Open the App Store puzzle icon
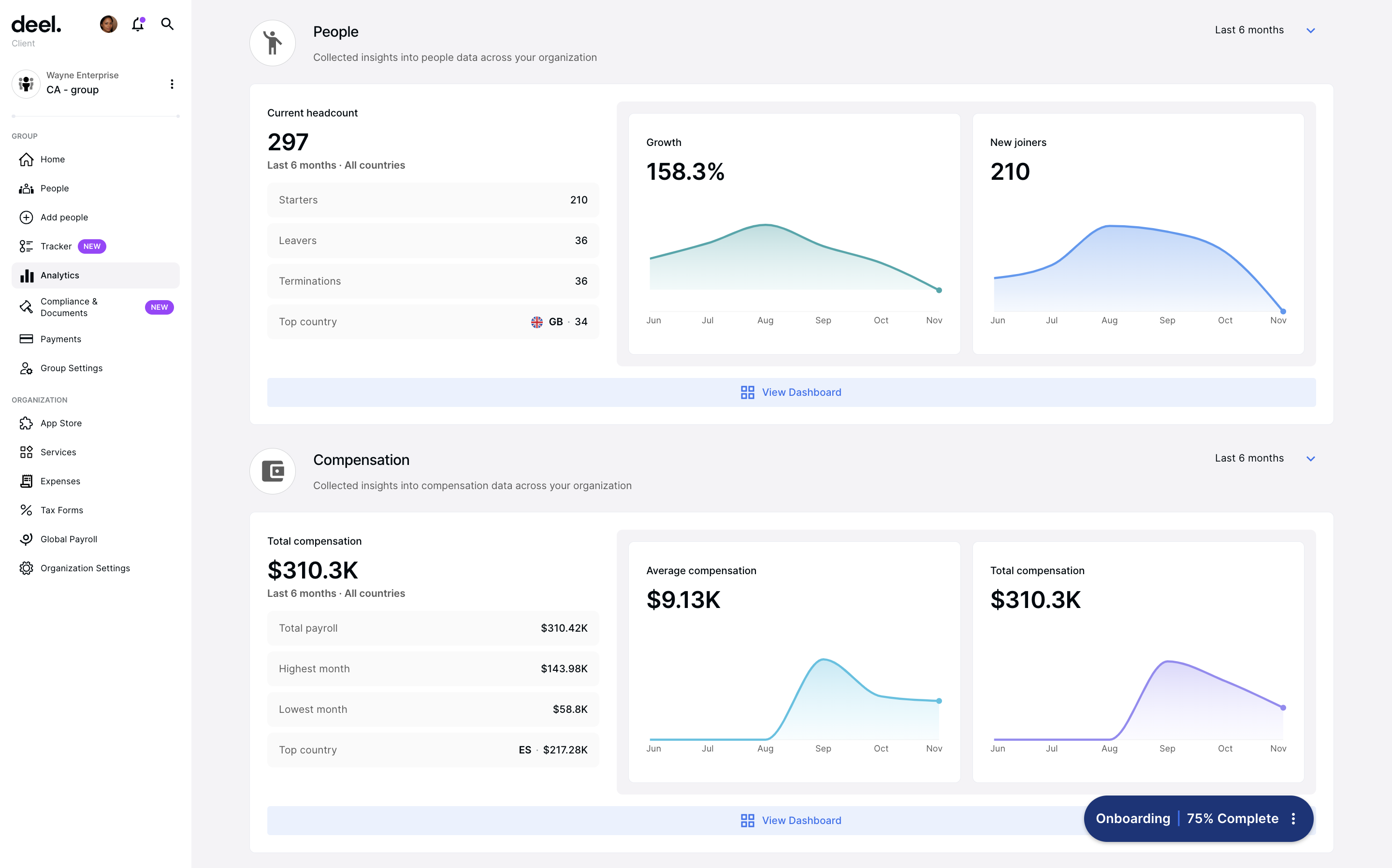This screenshot has width=1392, height=868. click(x=27, y=423)
